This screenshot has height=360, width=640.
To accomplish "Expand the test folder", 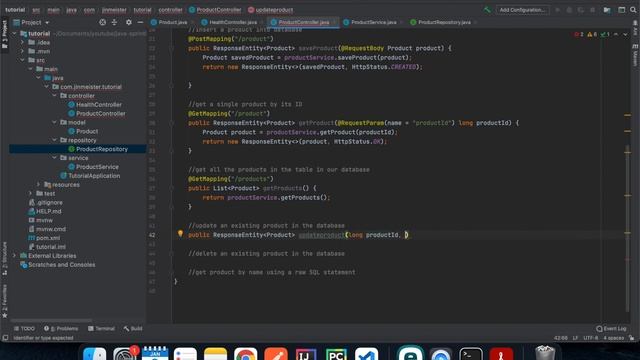I will tap(31, 193).
